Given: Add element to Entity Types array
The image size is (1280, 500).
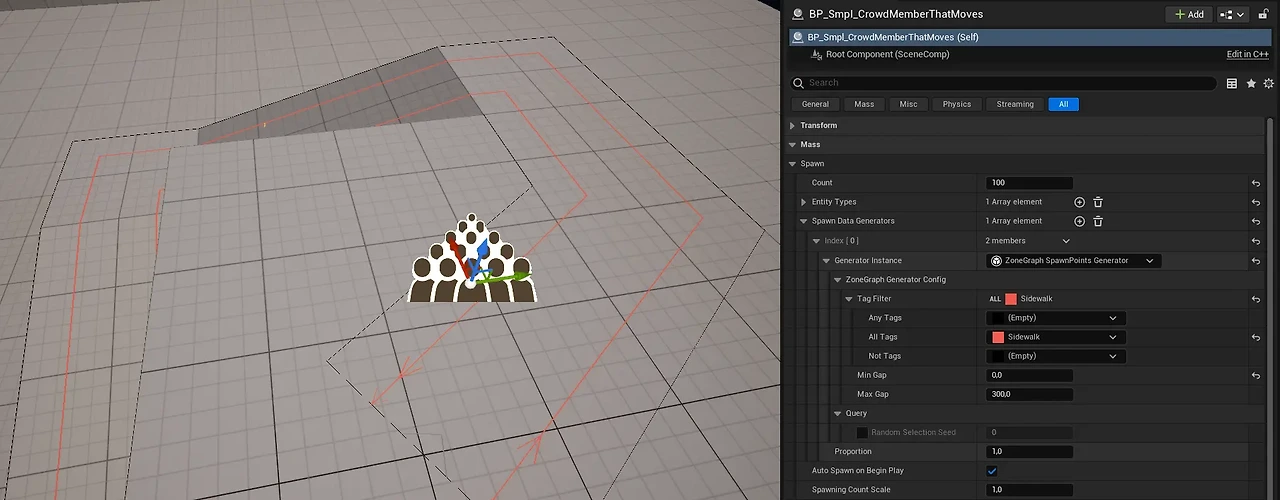Looking at the screenshot, I should pos(1080,202).
